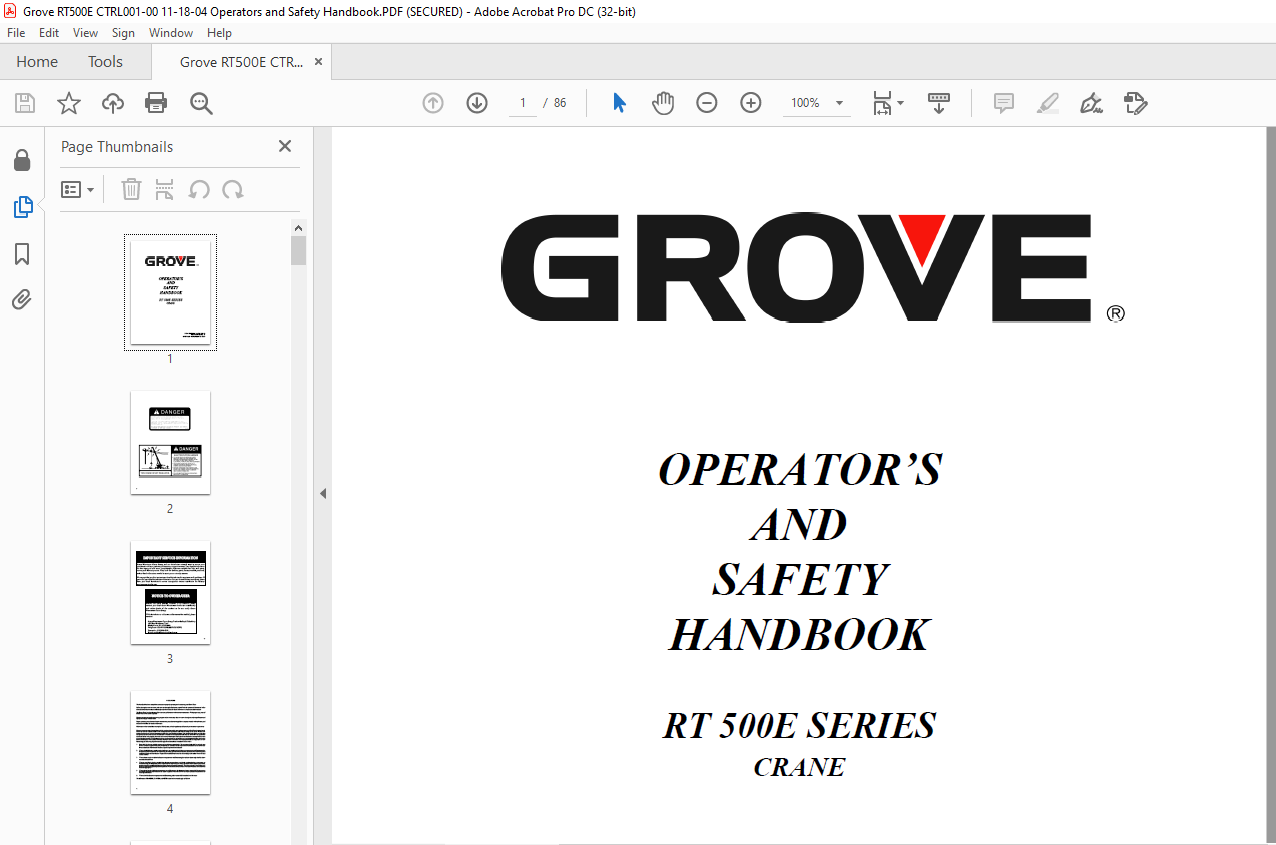
Task: Save file with floppy disk icon
Action: pyautogui.click(x=25, y=103)
